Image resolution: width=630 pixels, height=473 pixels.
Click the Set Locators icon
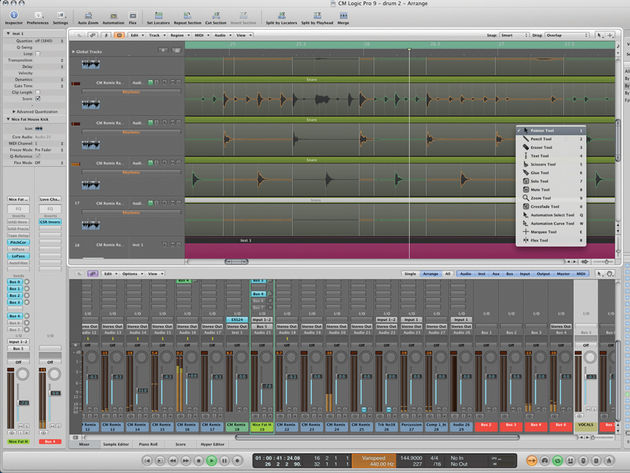coord(158,16)
